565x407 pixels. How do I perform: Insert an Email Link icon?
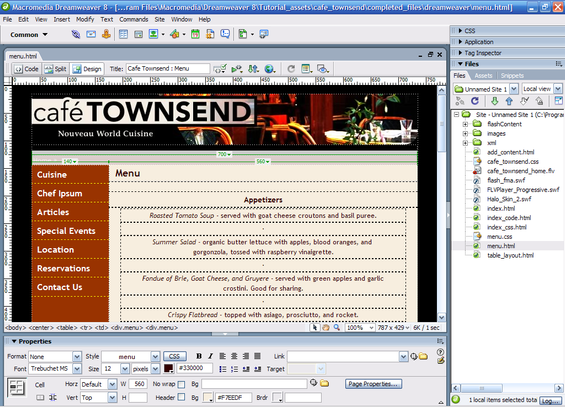91,35
